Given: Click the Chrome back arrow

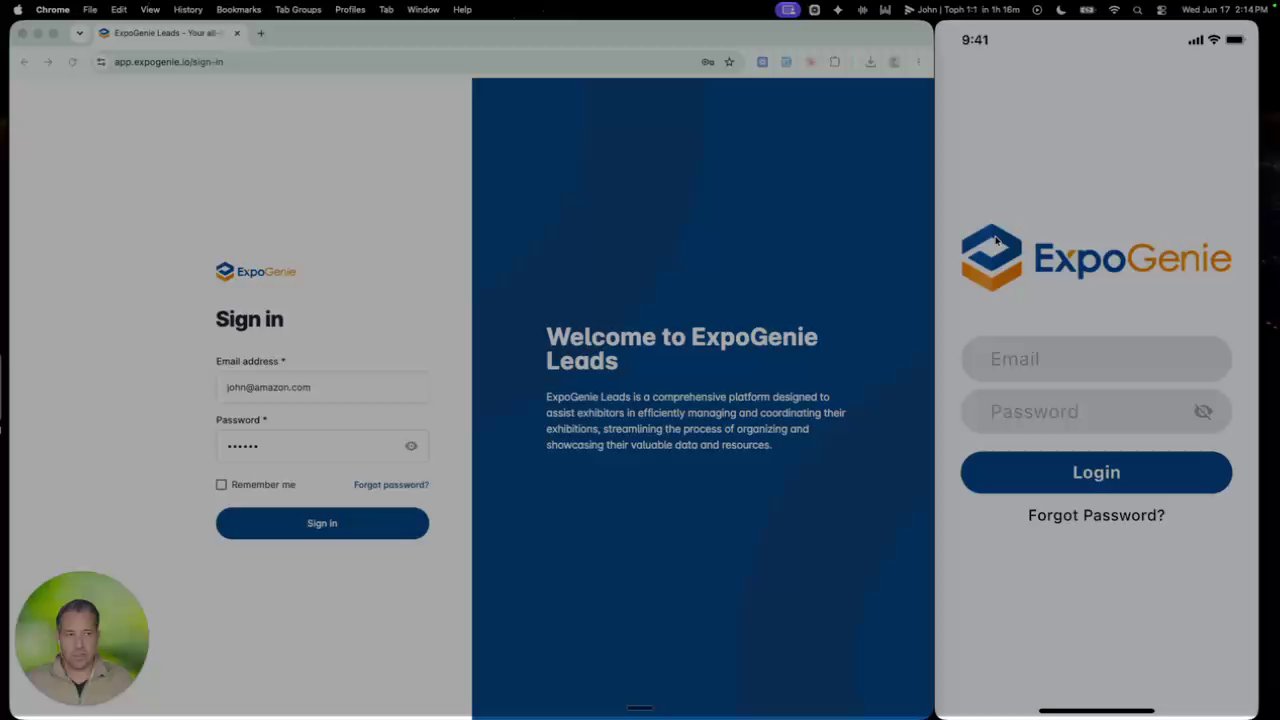Looking at the screenshot, I should pyautogui.click(x=24, y=62).
